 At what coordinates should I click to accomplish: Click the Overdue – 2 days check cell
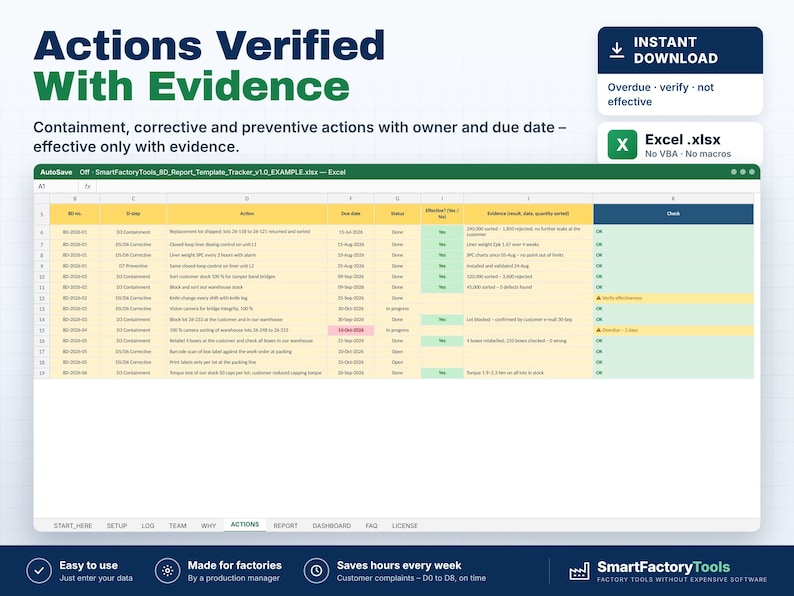click(x=673, y=330)
